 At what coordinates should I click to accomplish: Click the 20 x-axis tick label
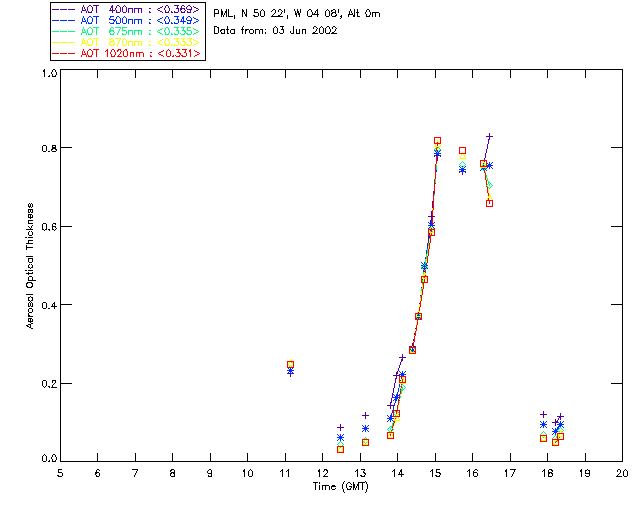coord(622,474)
